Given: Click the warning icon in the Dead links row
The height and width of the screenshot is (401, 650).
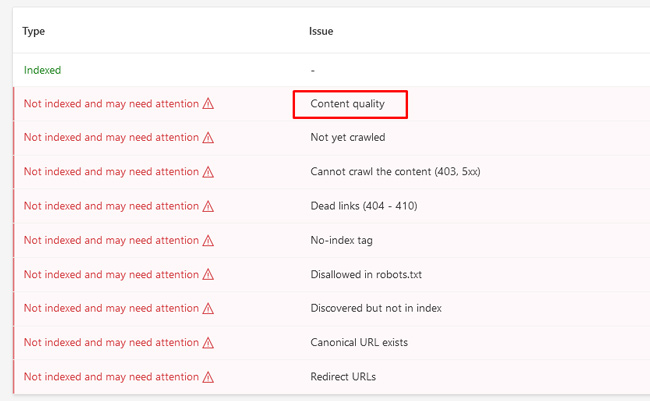Looking at the screenshot, I should click(x=208, y=206).
